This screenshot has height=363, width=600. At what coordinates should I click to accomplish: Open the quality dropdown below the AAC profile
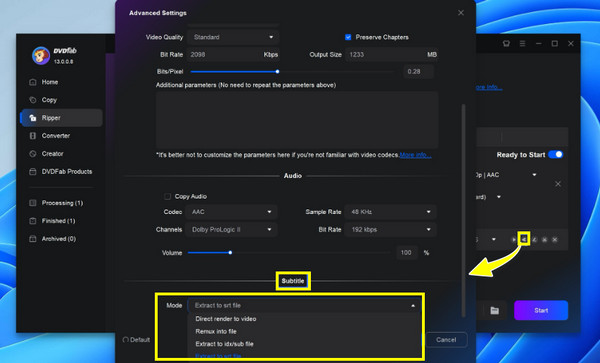click(x=499, y=197)
